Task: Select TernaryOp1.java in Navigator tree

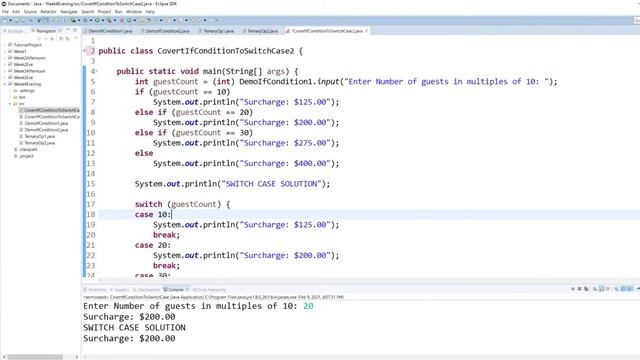Action: (39, 136)
